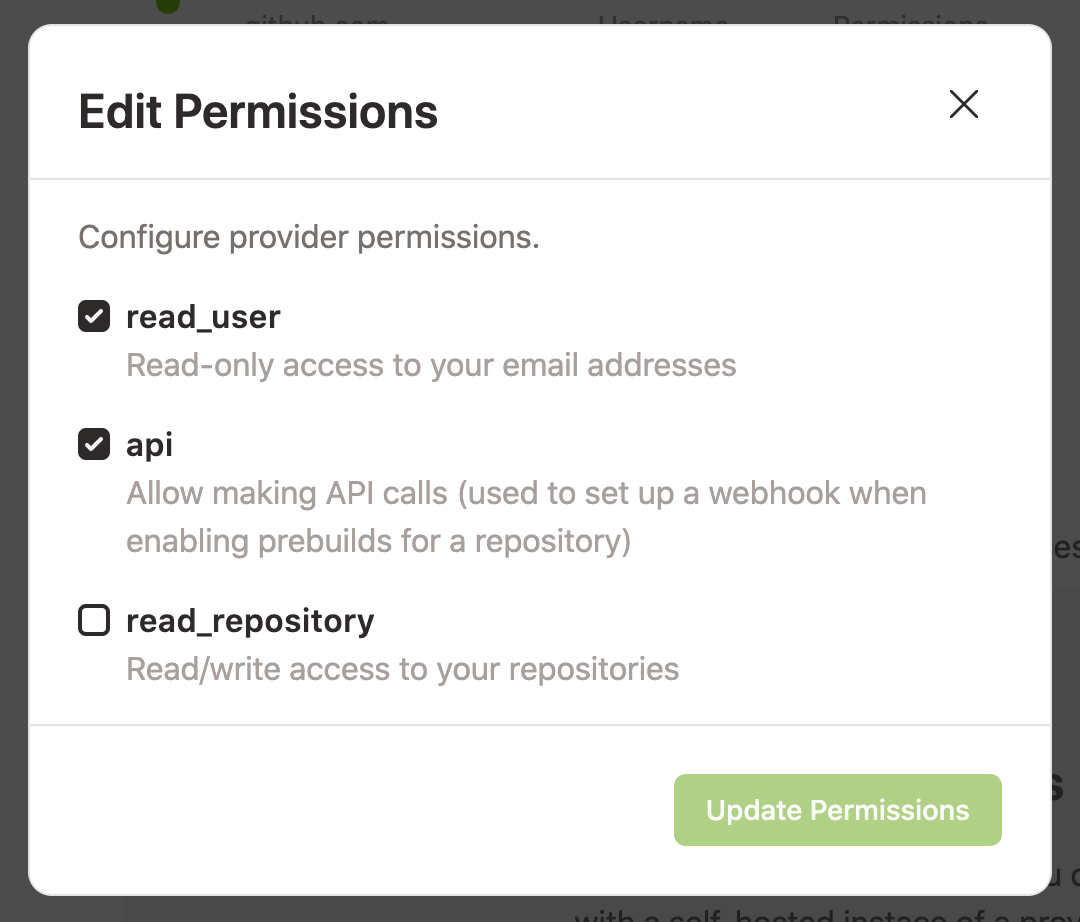The width and height of the screenshot is (1080, 922).
Task: Click the checked read_user checkmark icon
Action: 93,316
